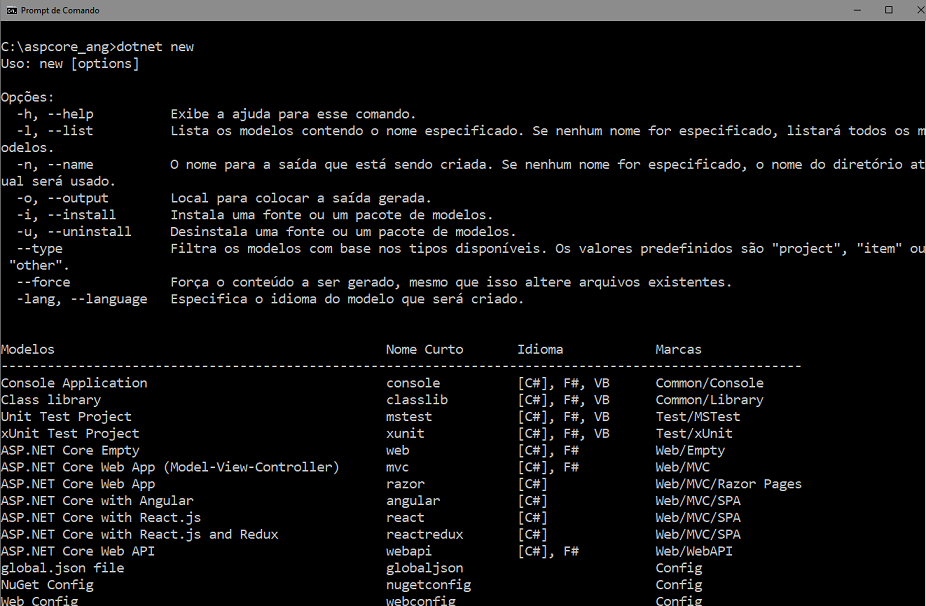
Task: Click the 'Common/Console' tag
Action: coord(709,383)
